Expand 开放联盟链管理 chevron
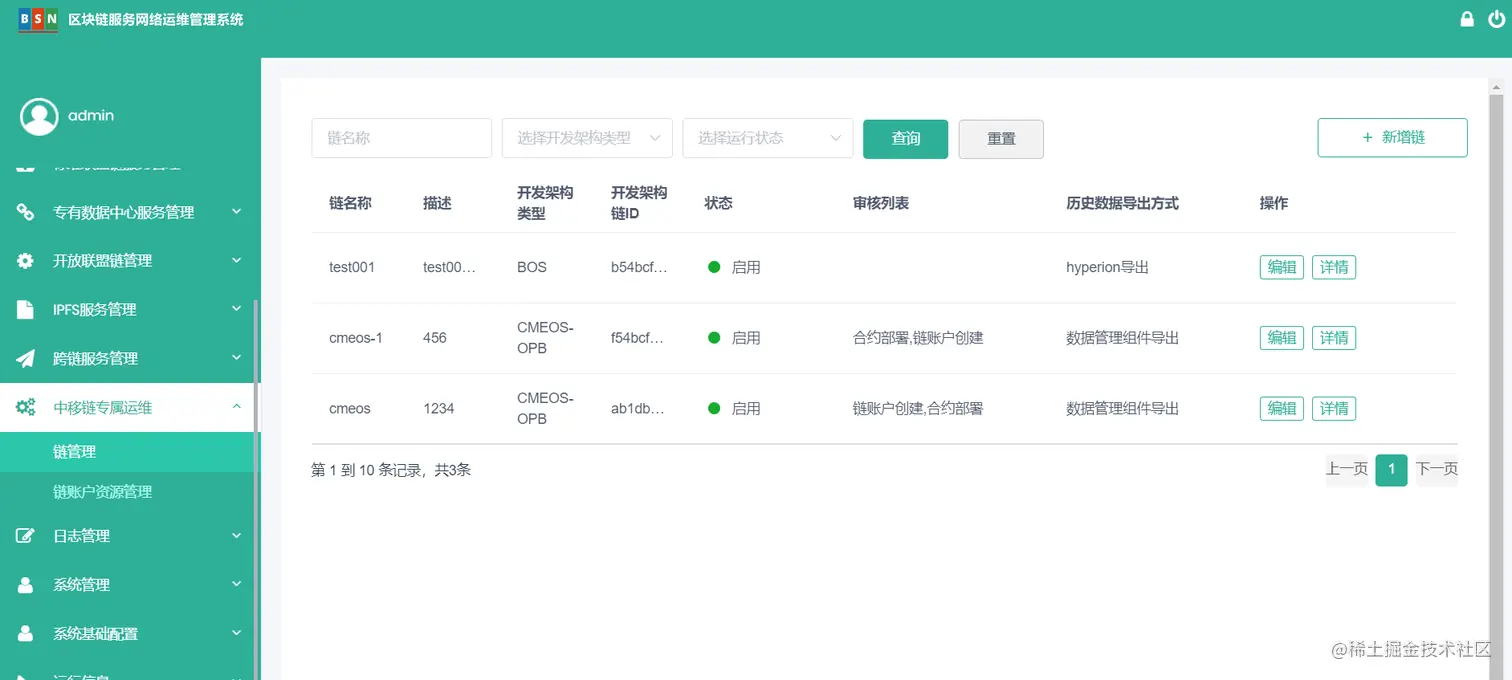Screen dimensions: 1512x680 coord(237,260)
